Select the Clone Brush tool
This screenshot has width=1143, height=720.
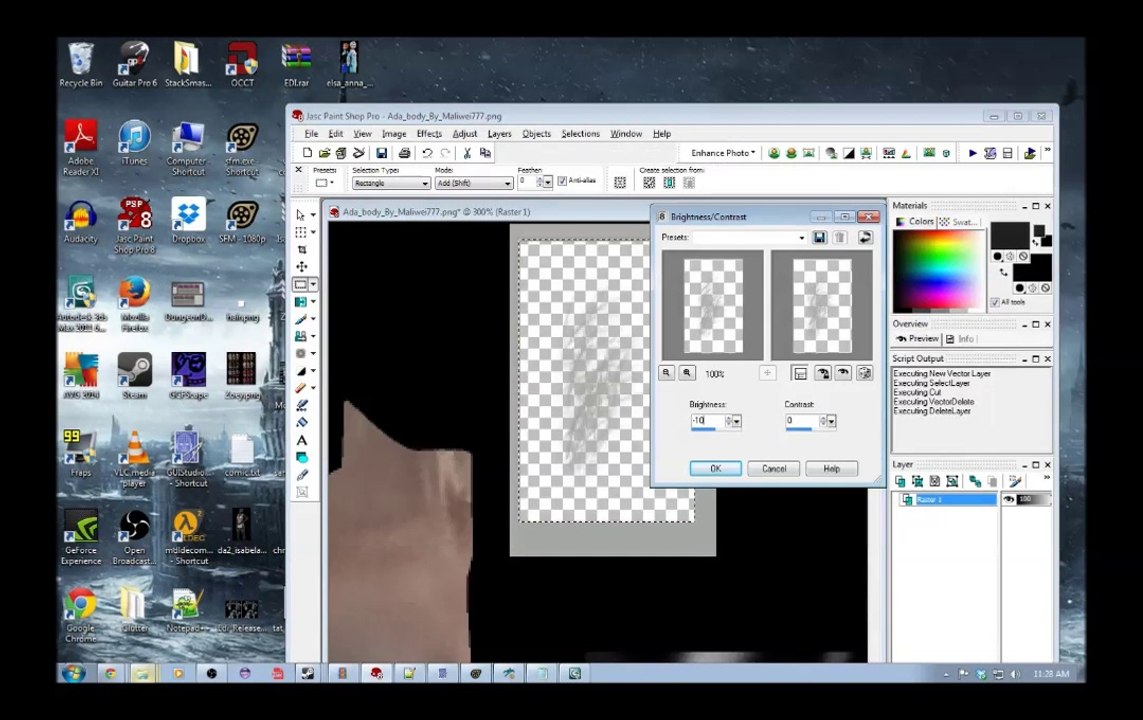(301, 337)
